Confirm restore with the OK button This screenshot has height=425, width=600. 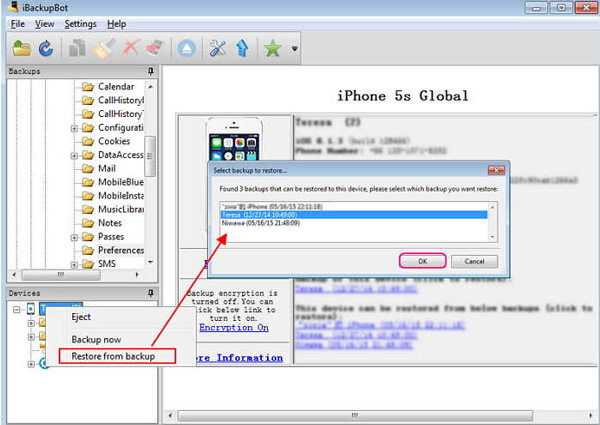click(422, 261)
